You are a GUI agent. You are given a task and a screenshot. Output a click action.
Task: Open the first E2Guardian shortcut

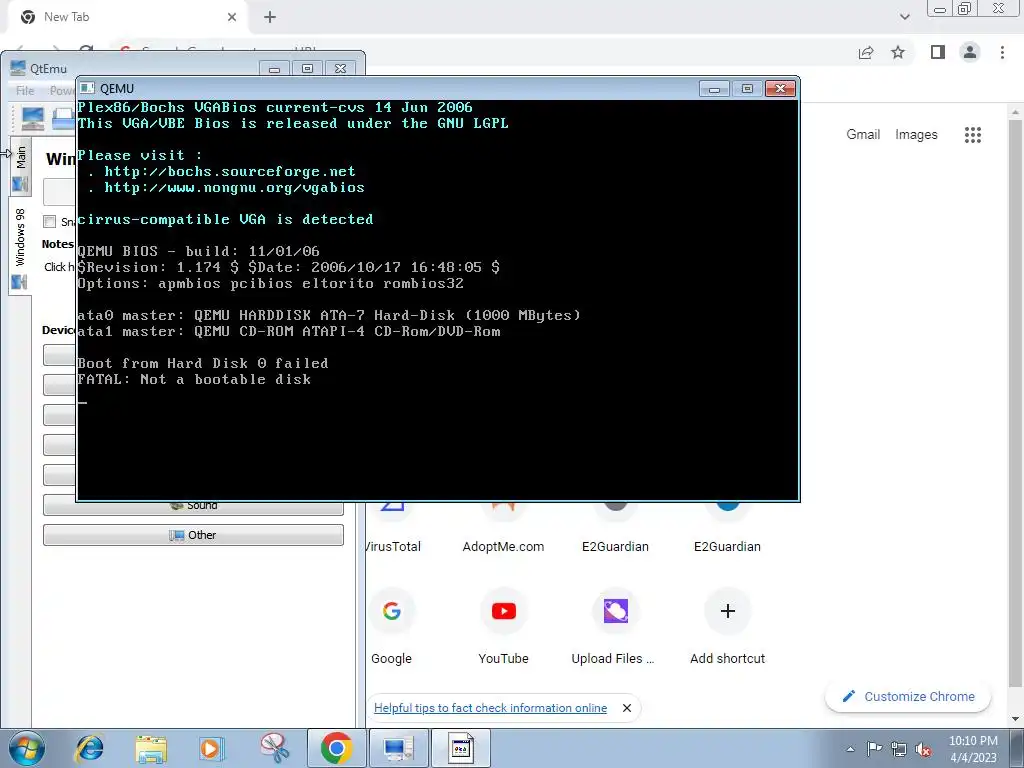615,529
